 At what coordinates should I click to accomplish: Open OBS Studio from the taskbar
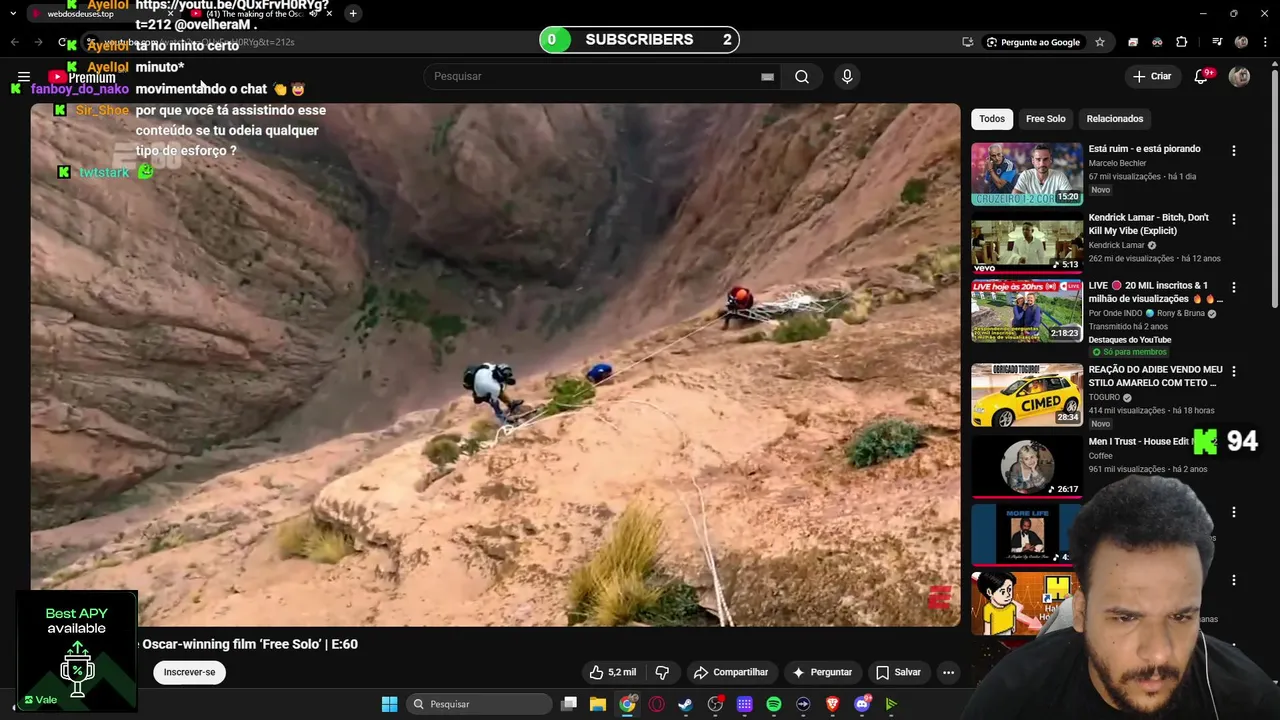(715, 704)
